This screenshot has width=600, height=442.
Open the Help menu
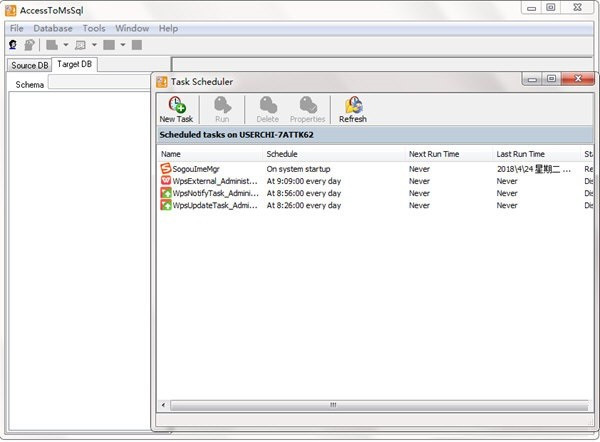point(168,28)
